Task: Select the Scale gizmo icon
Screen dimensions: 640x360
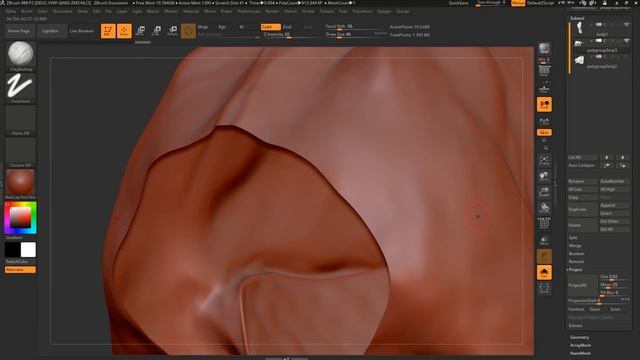Action: tap(156, 31)
